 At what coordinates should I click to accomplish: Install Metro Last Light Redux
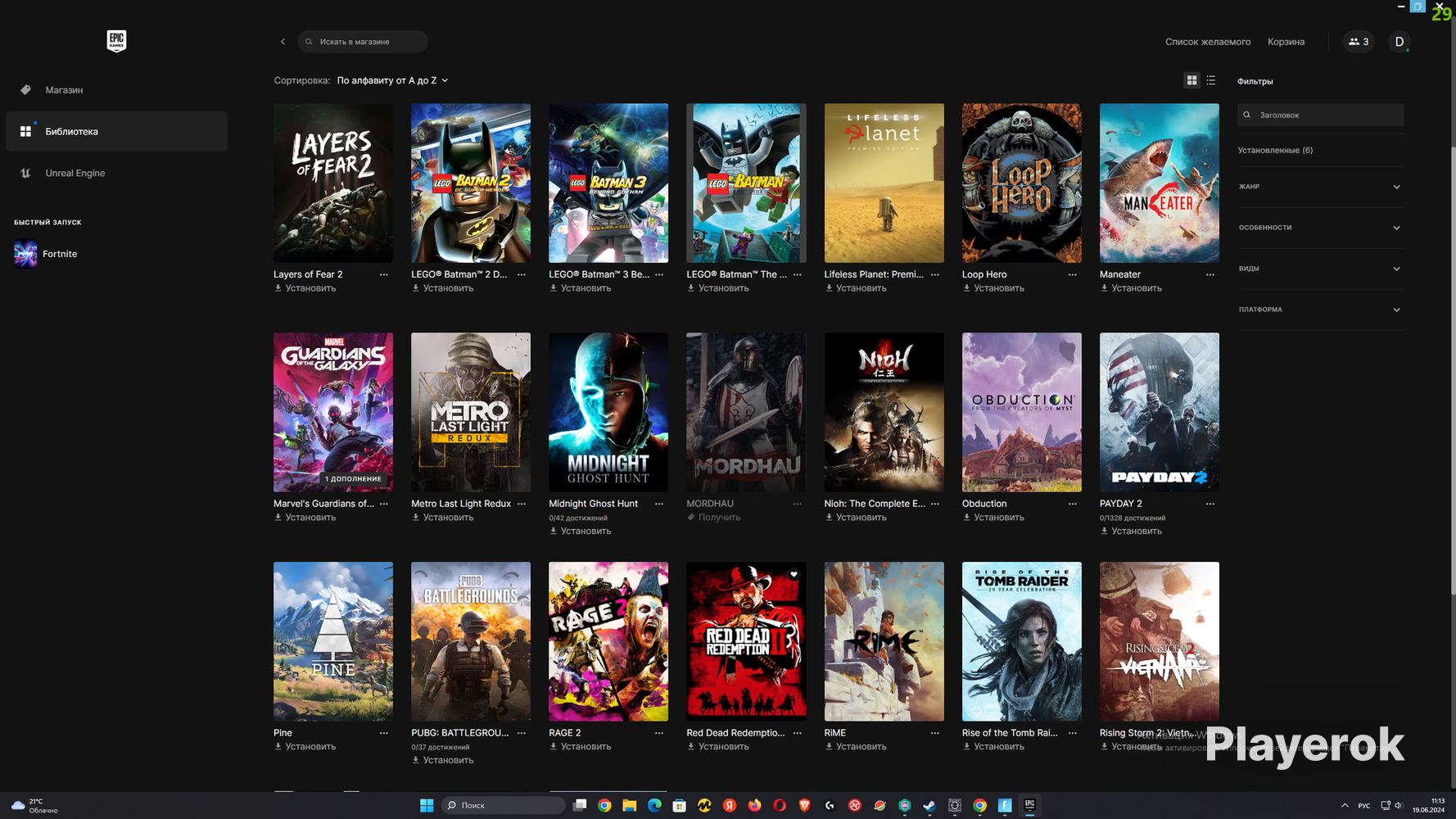(x=442, y=518)
